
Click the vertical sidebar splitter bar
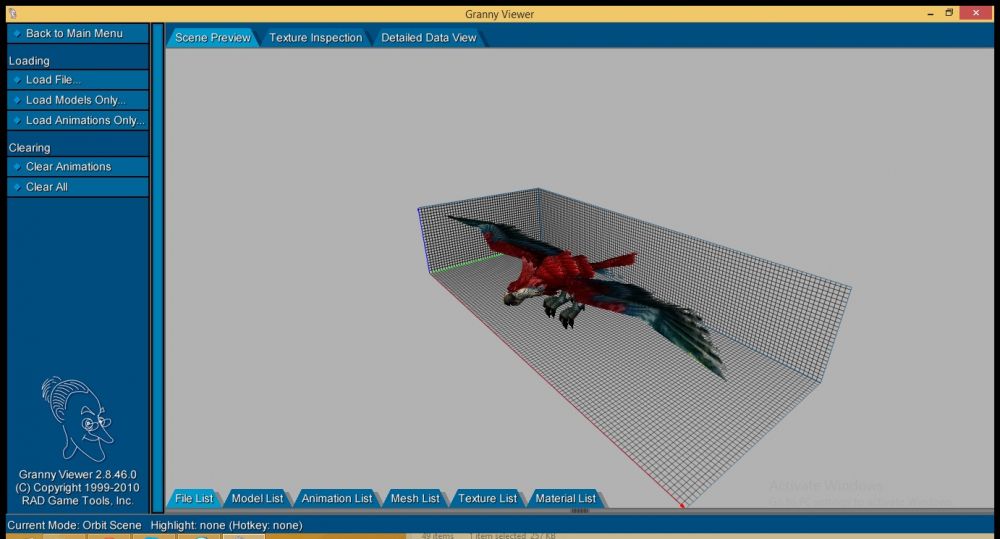click(x=157, y=268)
